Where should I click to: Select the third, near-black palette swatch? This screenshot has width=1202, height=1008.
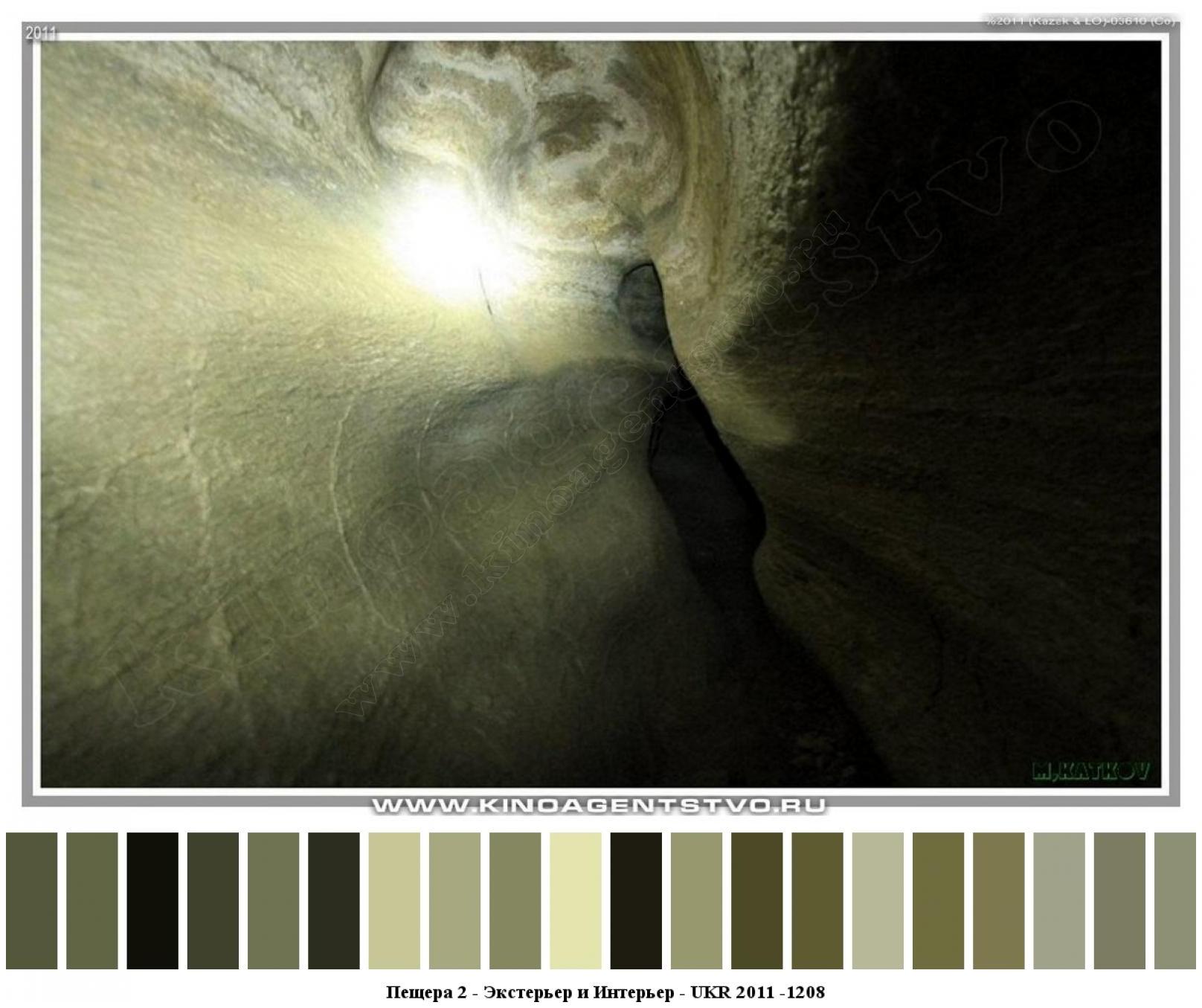coord(152,900)
